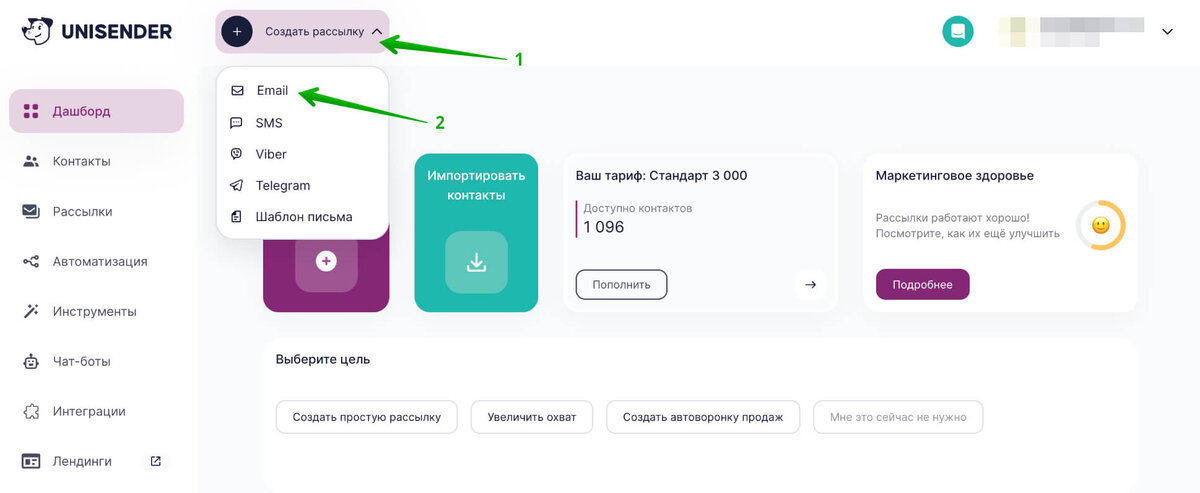Click the Unisender dog logo icon
Viewport: 1200px width, 493px height.
click(x=37, y=30)
